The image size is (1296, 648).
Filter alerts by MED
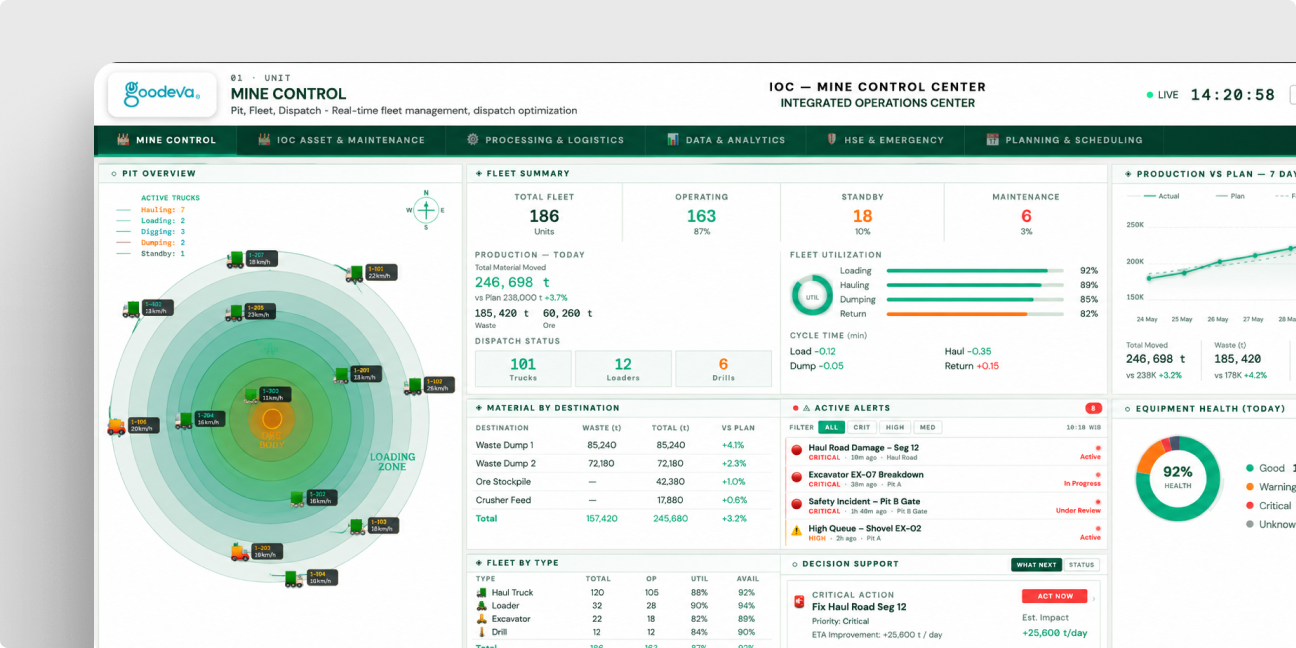[x=927, y=427]
